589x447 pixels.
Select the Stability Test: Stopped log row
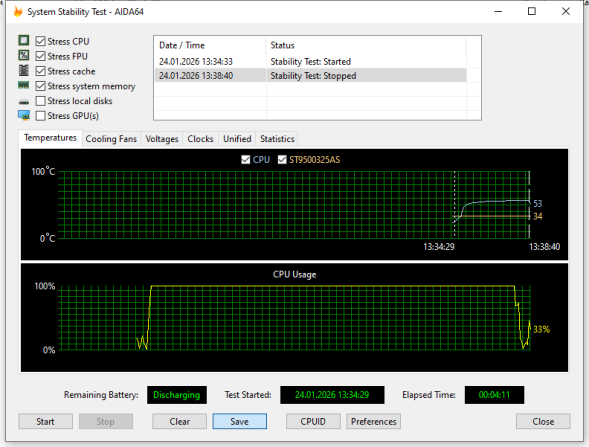click(x=311, y=76)
